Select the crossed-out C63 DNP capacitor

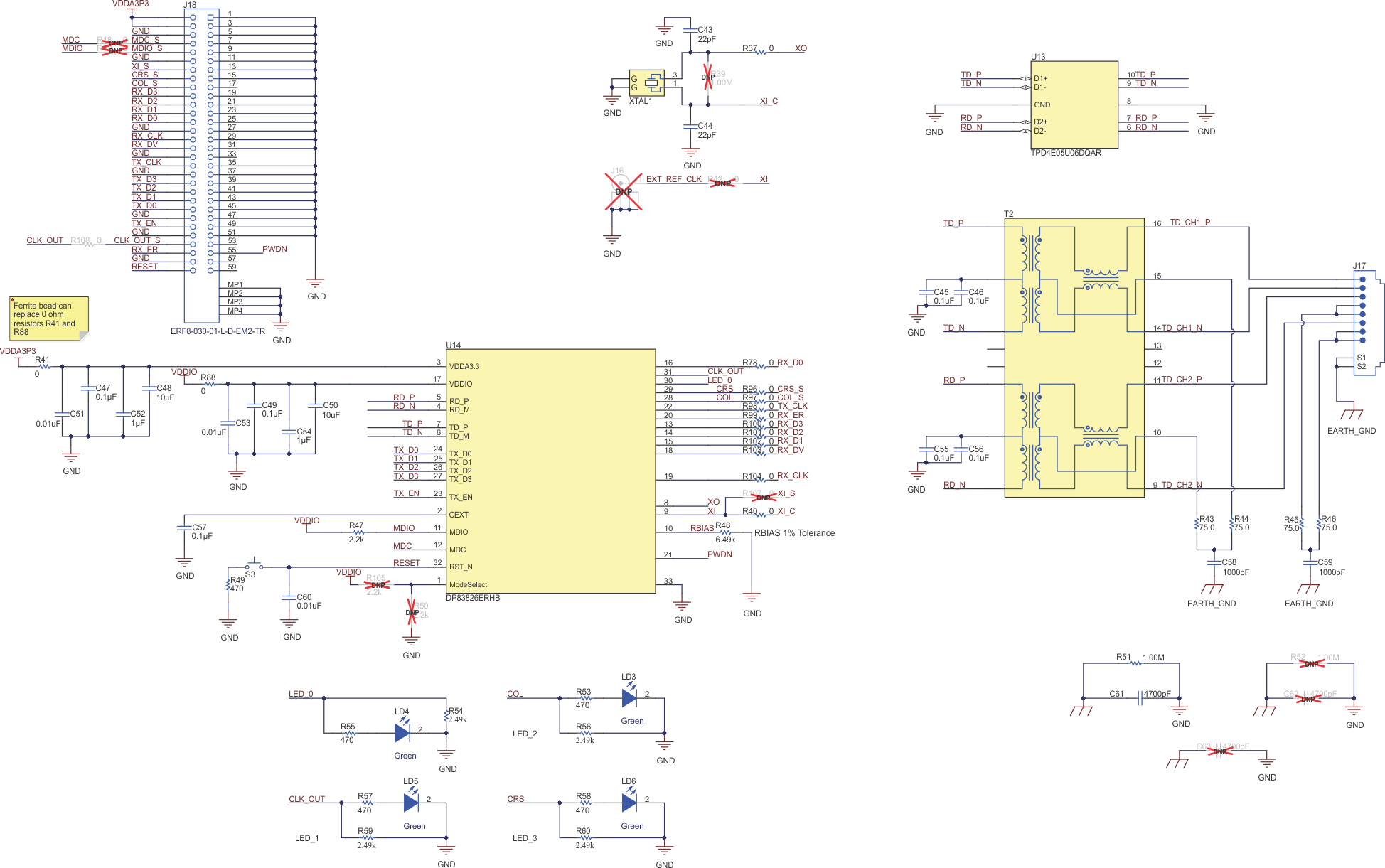(1220, 751)
